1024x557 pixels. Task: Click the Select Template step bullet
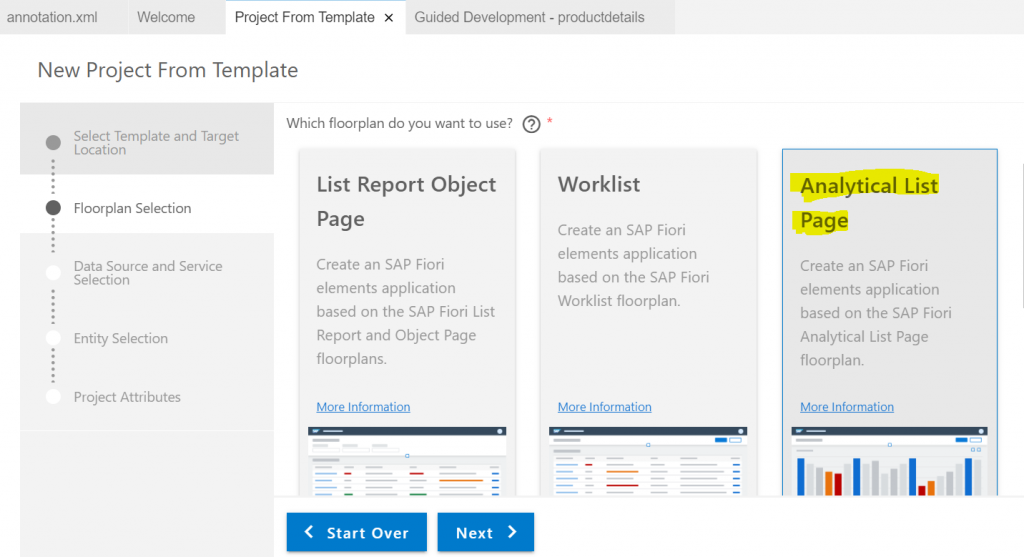tap(54, 142)
